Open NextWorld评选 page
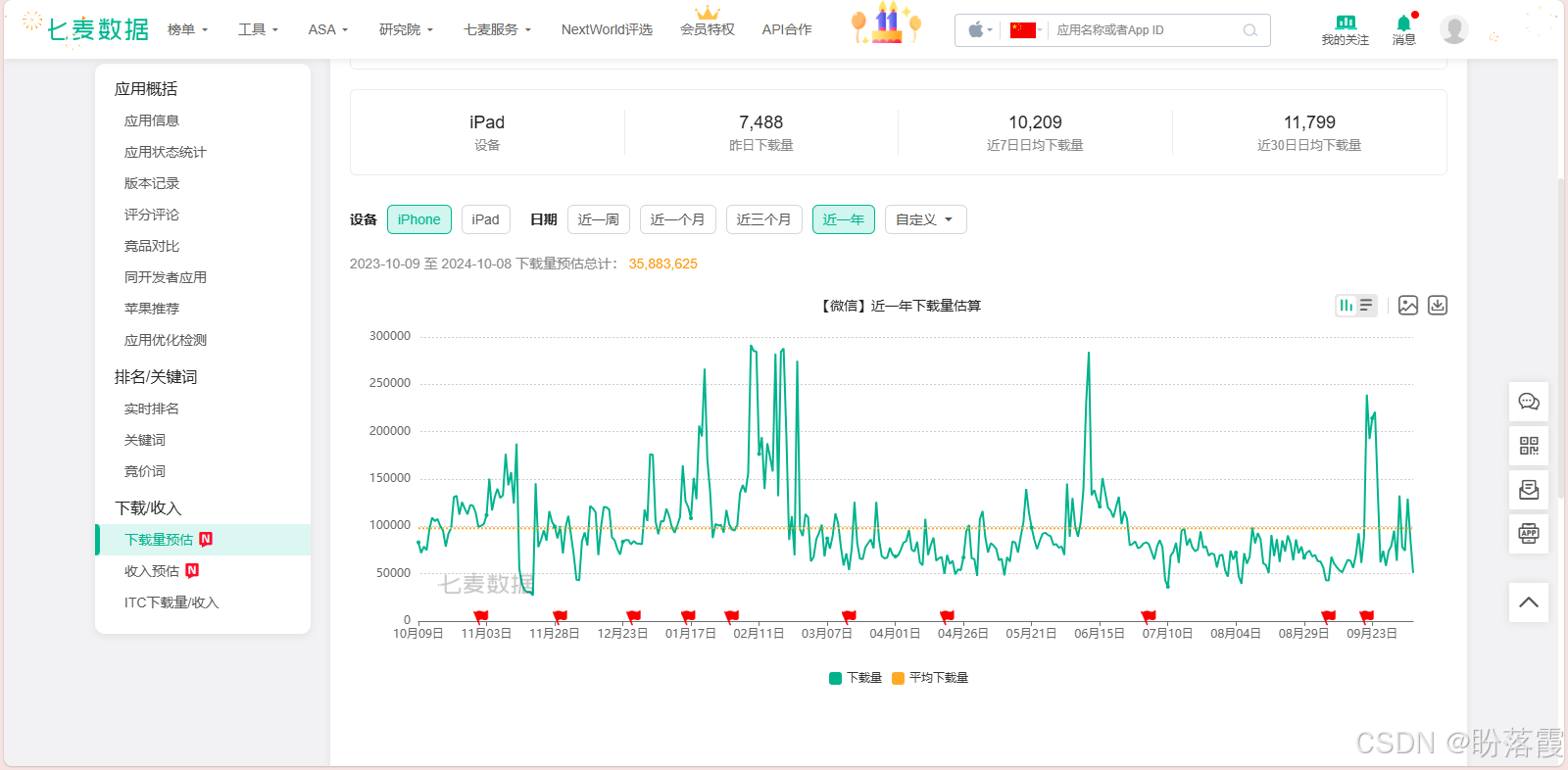This screenshot has height=770, width=1568. pos(607,29)
